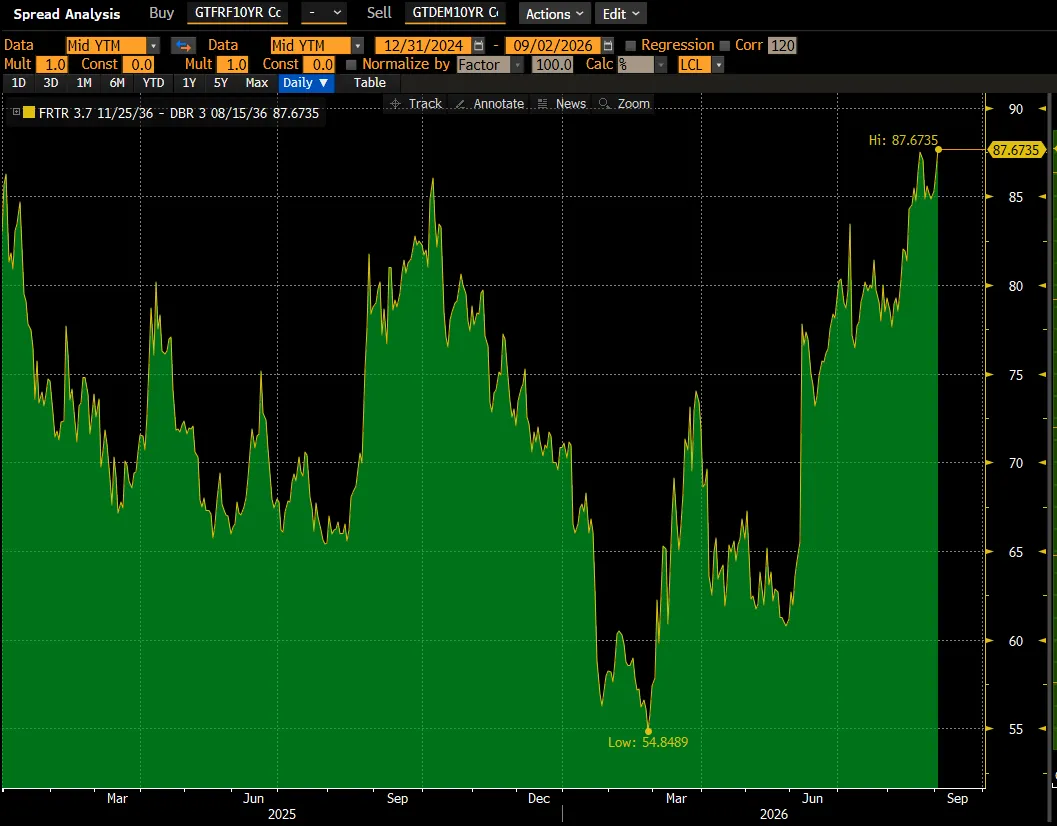Toggle the Normalize by checkbox
This screenshot has width=1057, height=826.
351,65
